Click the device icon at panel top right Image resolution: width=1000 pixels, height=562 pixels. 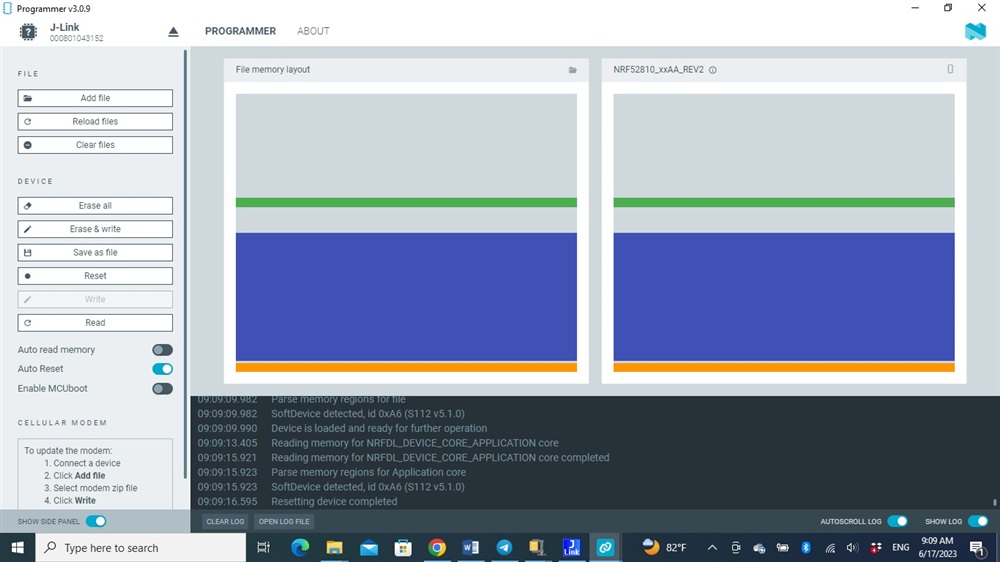[950, 70]
